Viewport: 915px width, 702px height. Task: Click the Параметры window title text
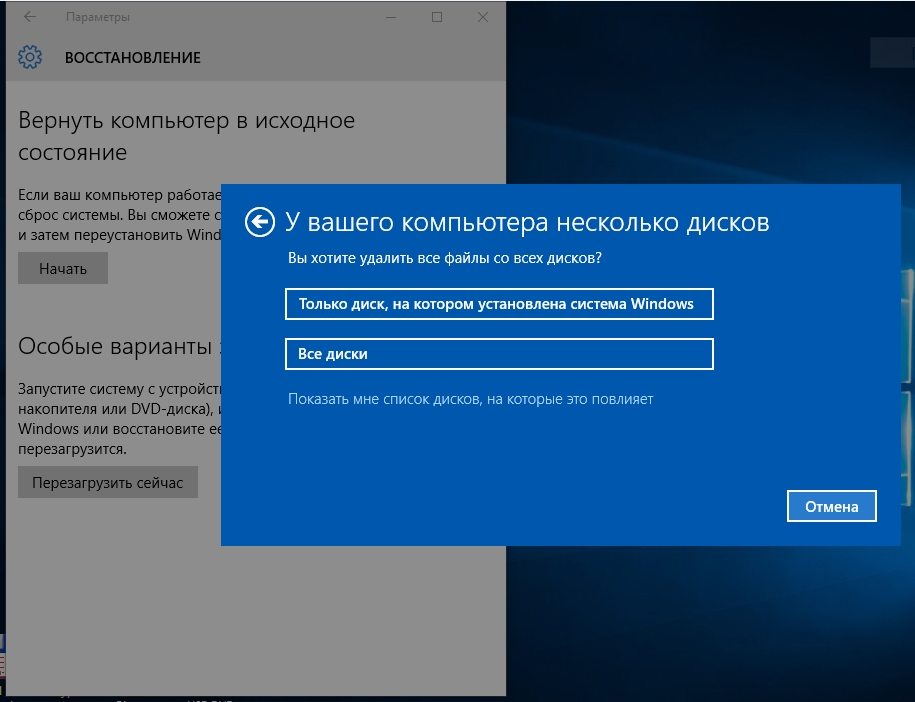click(97, 18)
